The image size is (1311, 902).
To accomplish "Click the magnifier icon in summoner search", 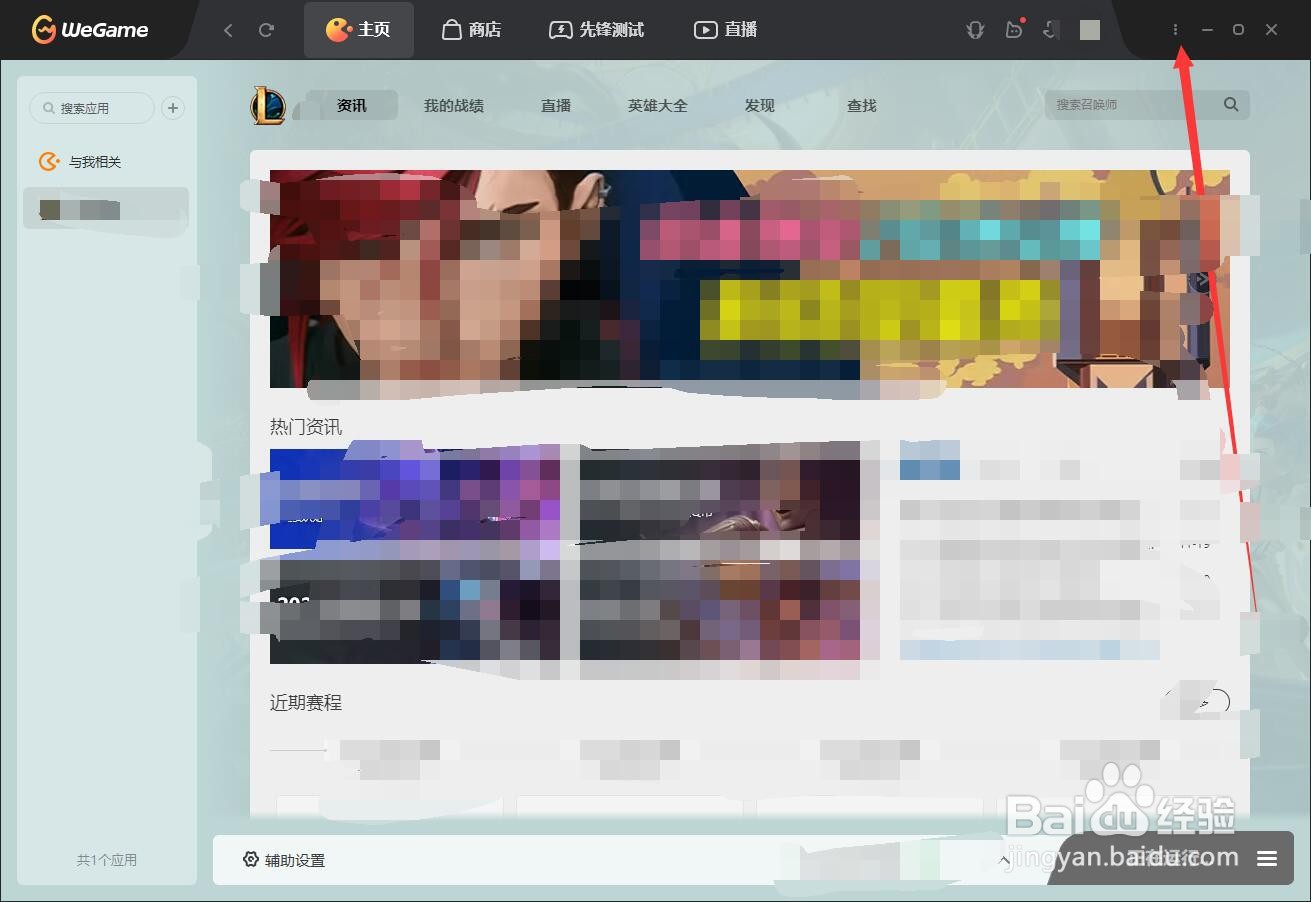I will pyautogui.click(x=1231, y=104).
